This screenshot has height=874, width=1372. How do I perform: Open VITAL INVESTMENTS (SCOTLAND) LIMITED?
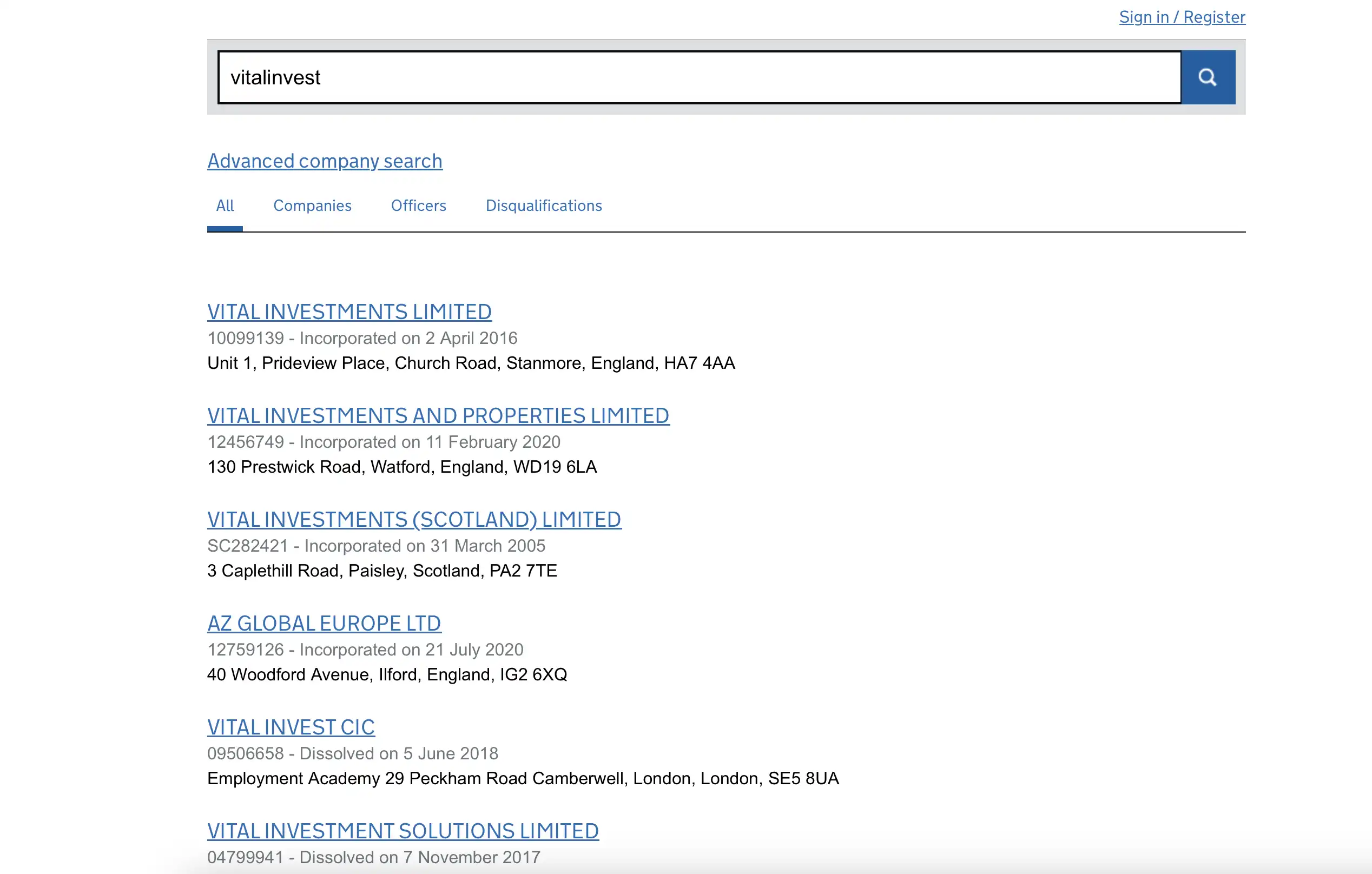tap(414, 520)
